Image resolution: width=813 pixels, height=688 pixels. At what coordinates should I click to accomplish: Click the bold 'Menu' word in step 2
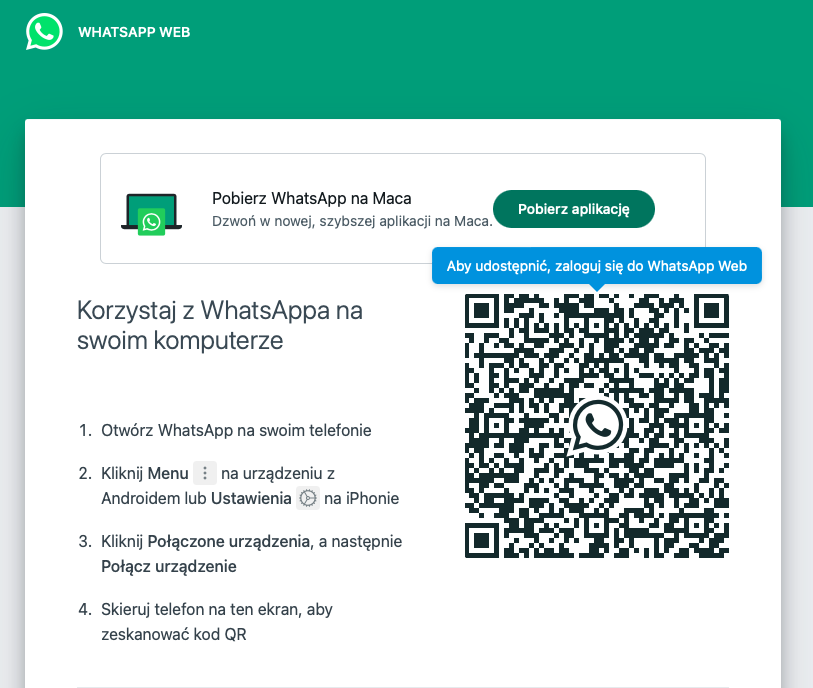click(168, 473)
